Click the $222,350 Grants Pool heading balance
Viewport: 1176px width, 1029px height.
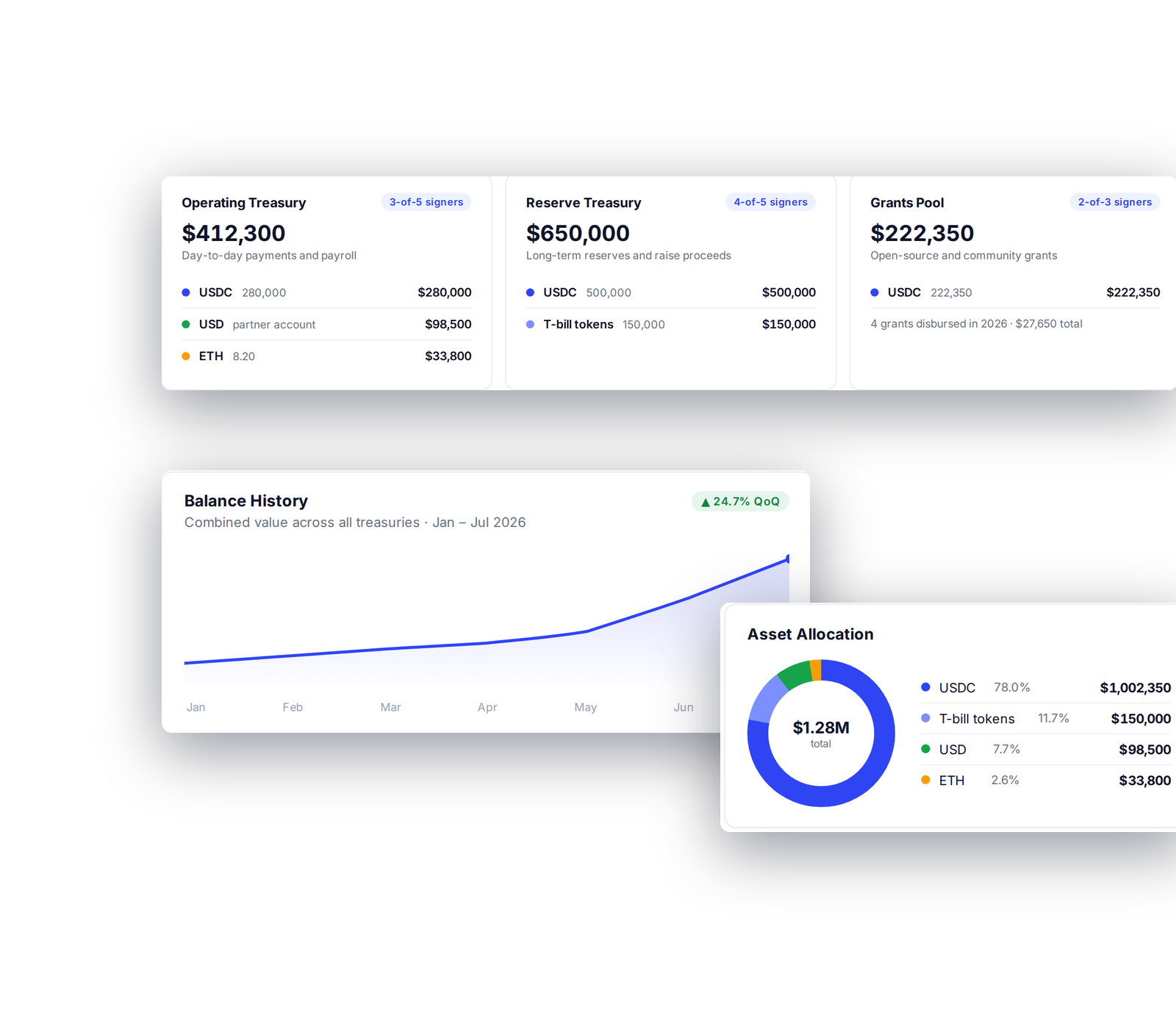coord(922,233)
